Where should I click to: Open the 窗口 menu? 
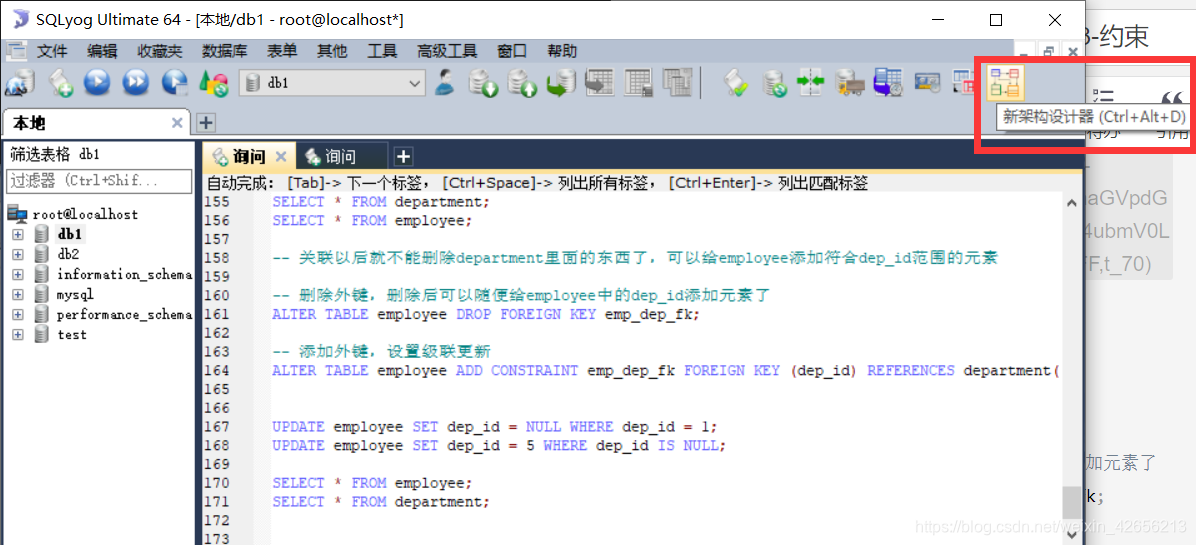(x=512, y=51)
